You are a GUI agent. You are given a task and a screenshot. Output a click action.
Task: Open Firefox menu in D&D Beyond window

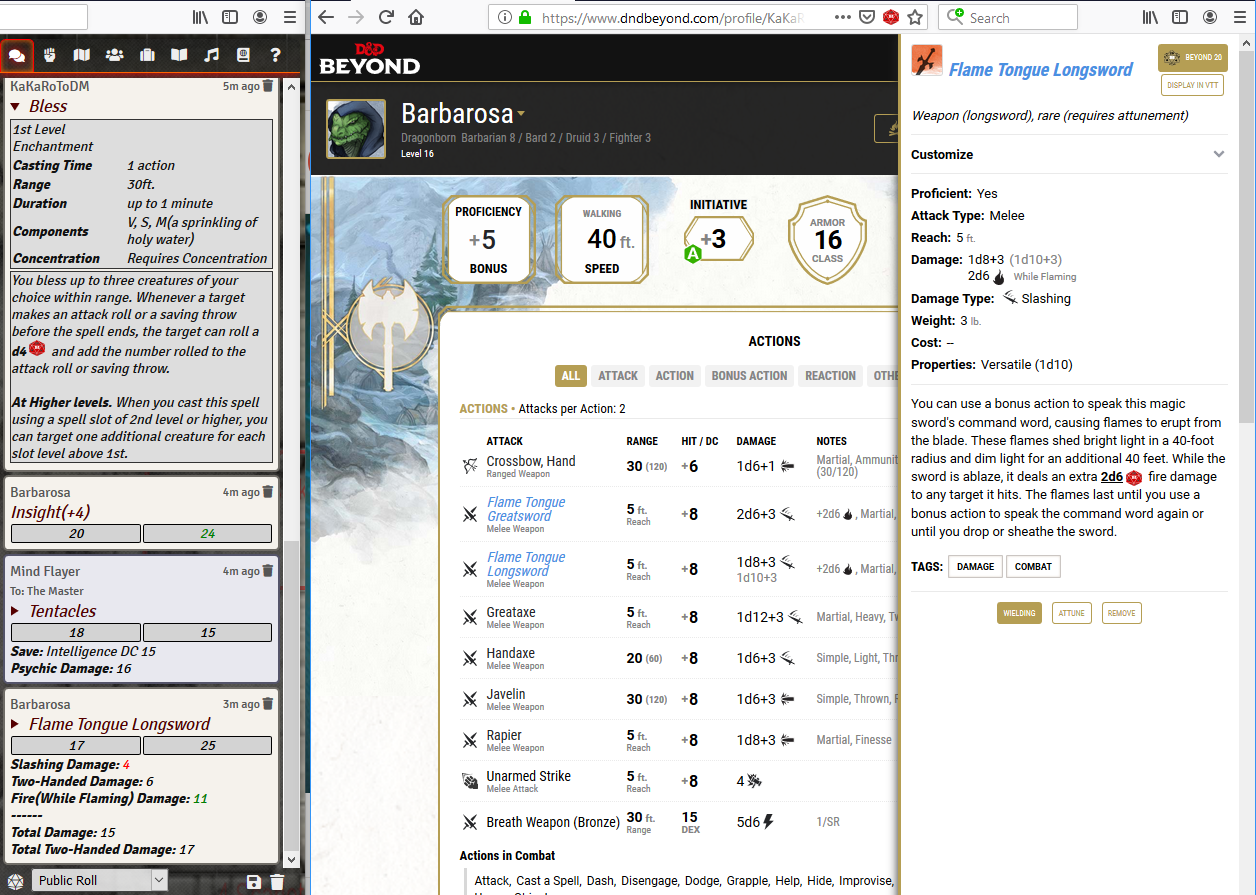click(1240, 17)
